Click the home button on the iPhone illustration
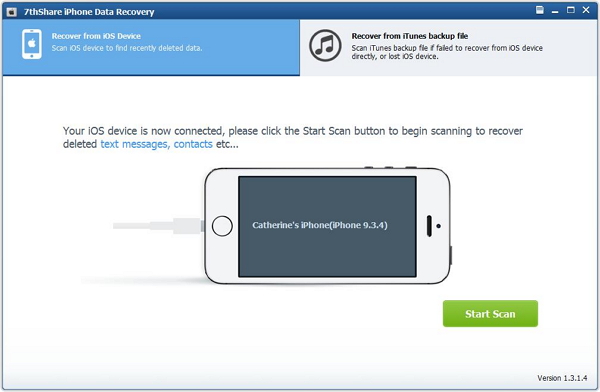Screen dimensions: 600x392 tap(222, 226)
